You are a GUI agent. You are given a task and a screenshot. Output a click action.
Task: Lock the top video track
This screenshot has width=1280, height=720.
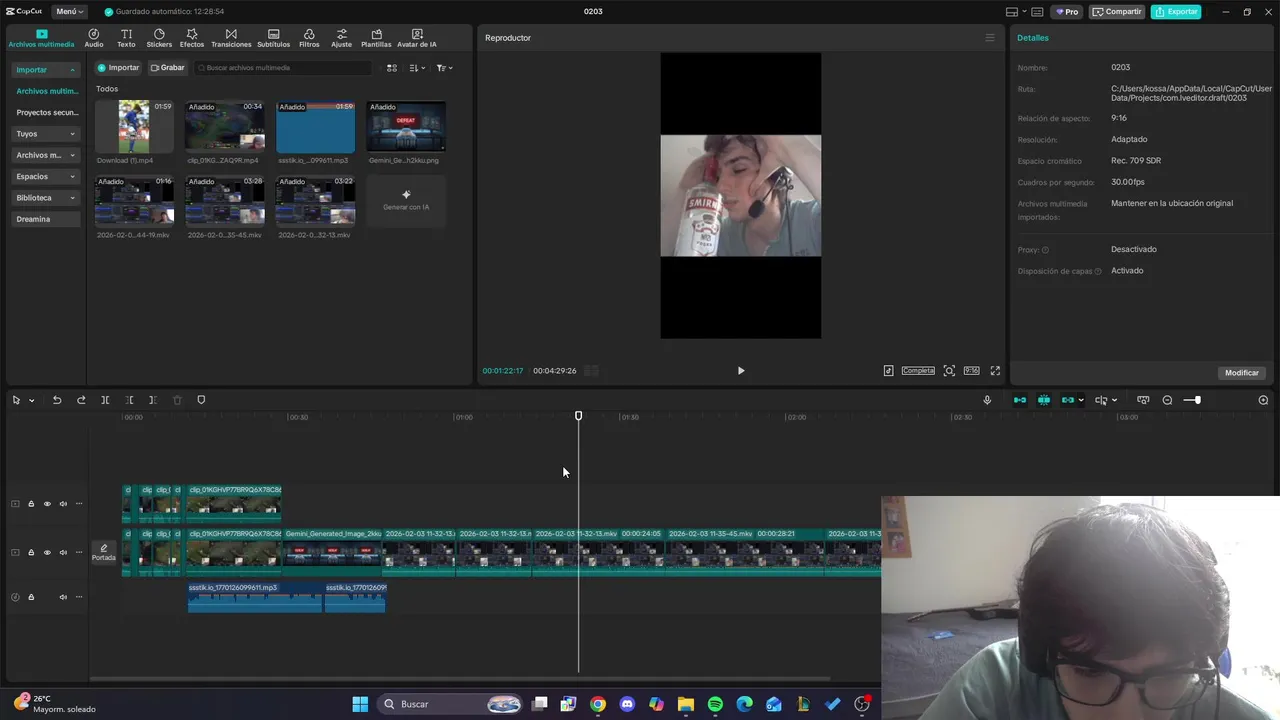pyautogui.click(x=31, y=504)
